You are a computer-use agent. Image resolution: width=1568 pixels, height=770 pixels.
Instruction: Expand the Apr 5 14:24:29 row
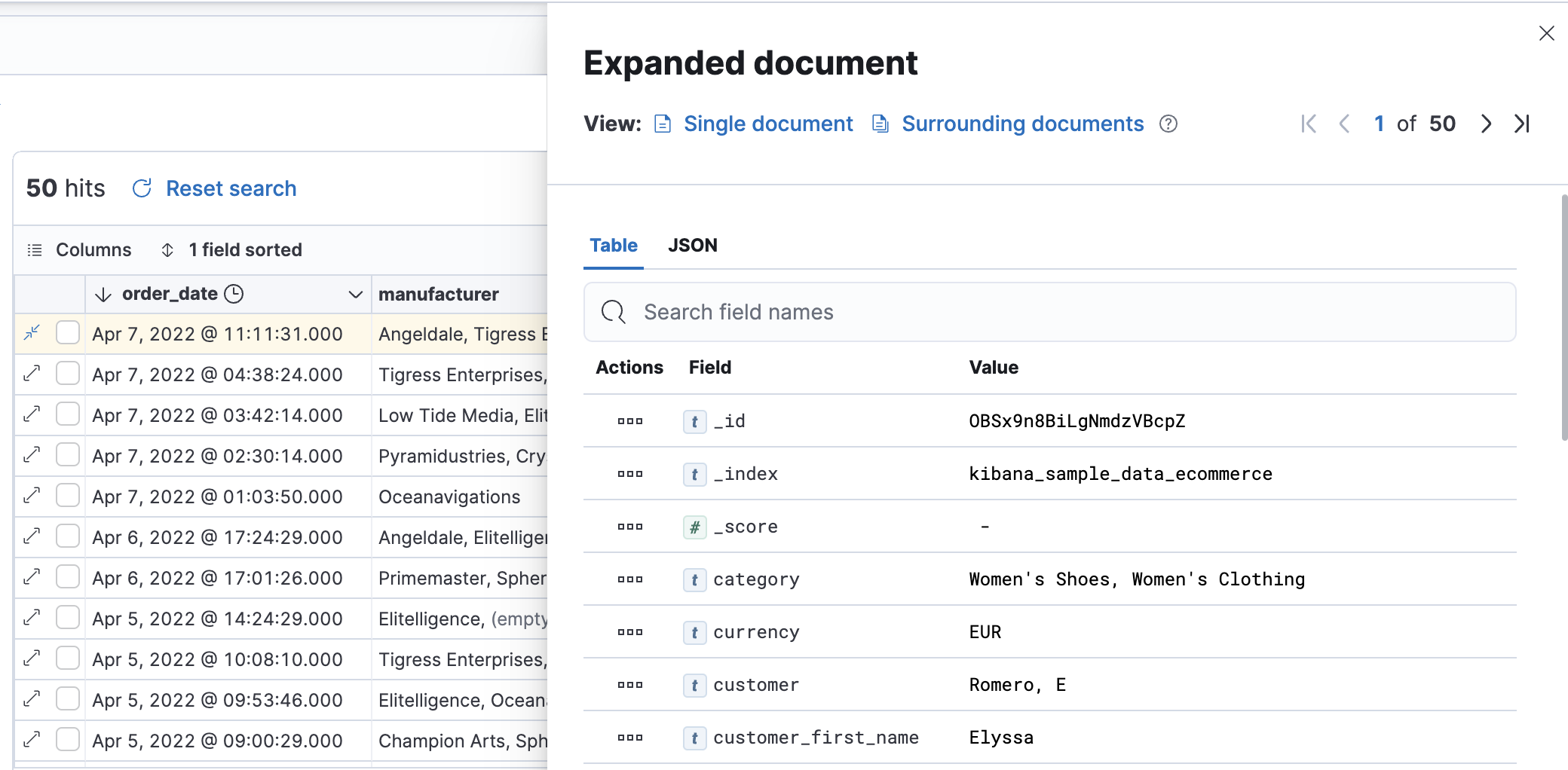coord(32,618)
